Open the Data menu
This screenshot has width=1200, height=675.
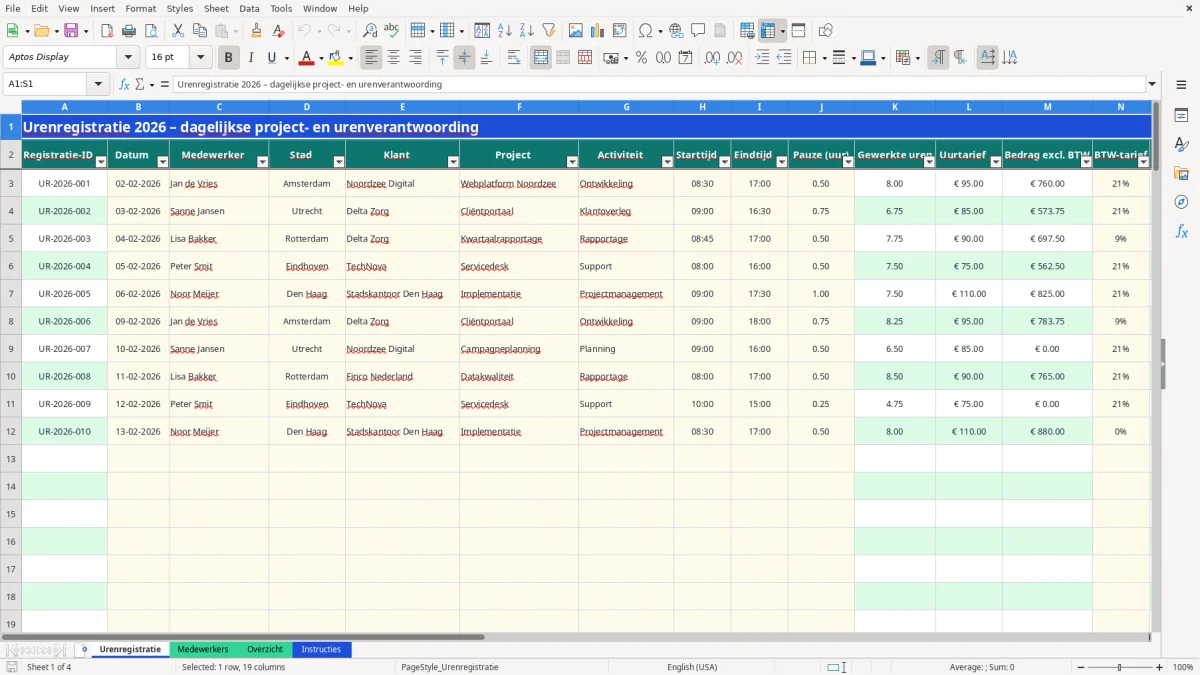click(x=249, y=8)
